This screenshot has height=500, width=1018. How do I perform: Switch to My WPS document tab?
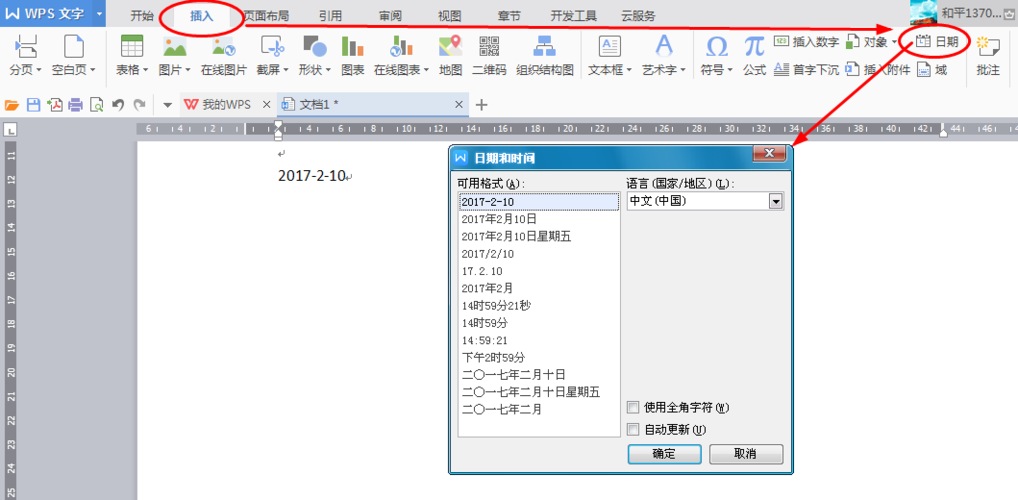click(226, 105)
